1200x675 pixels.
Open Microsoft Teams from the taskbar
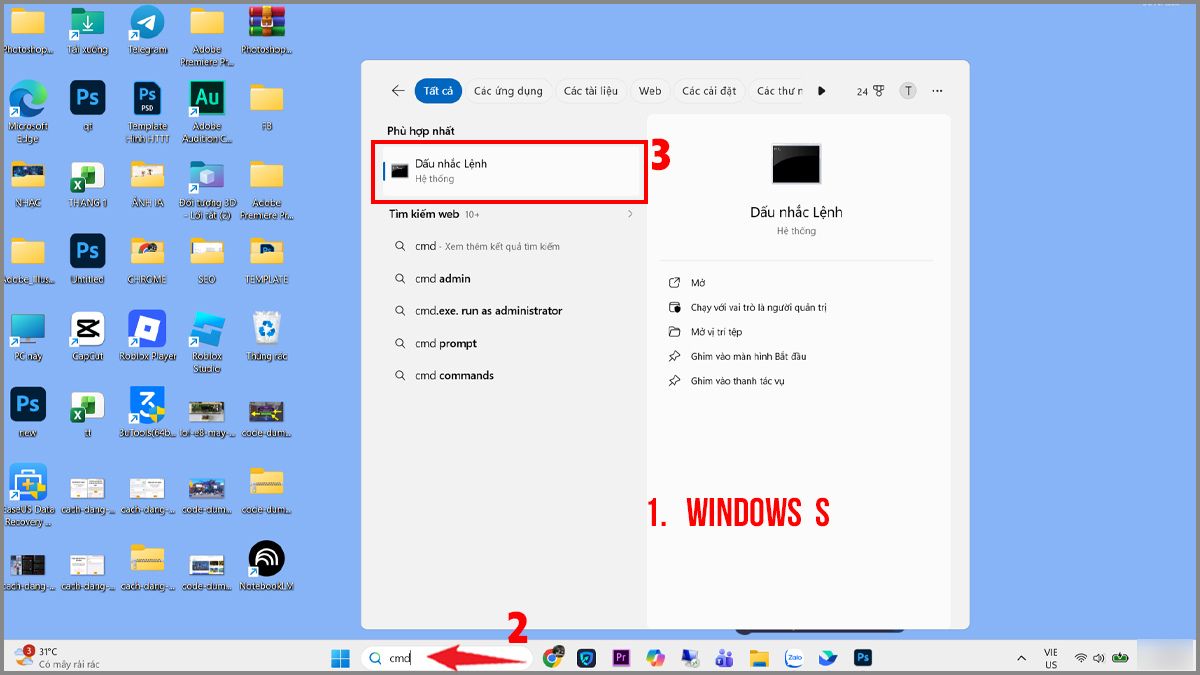(724, 658)
